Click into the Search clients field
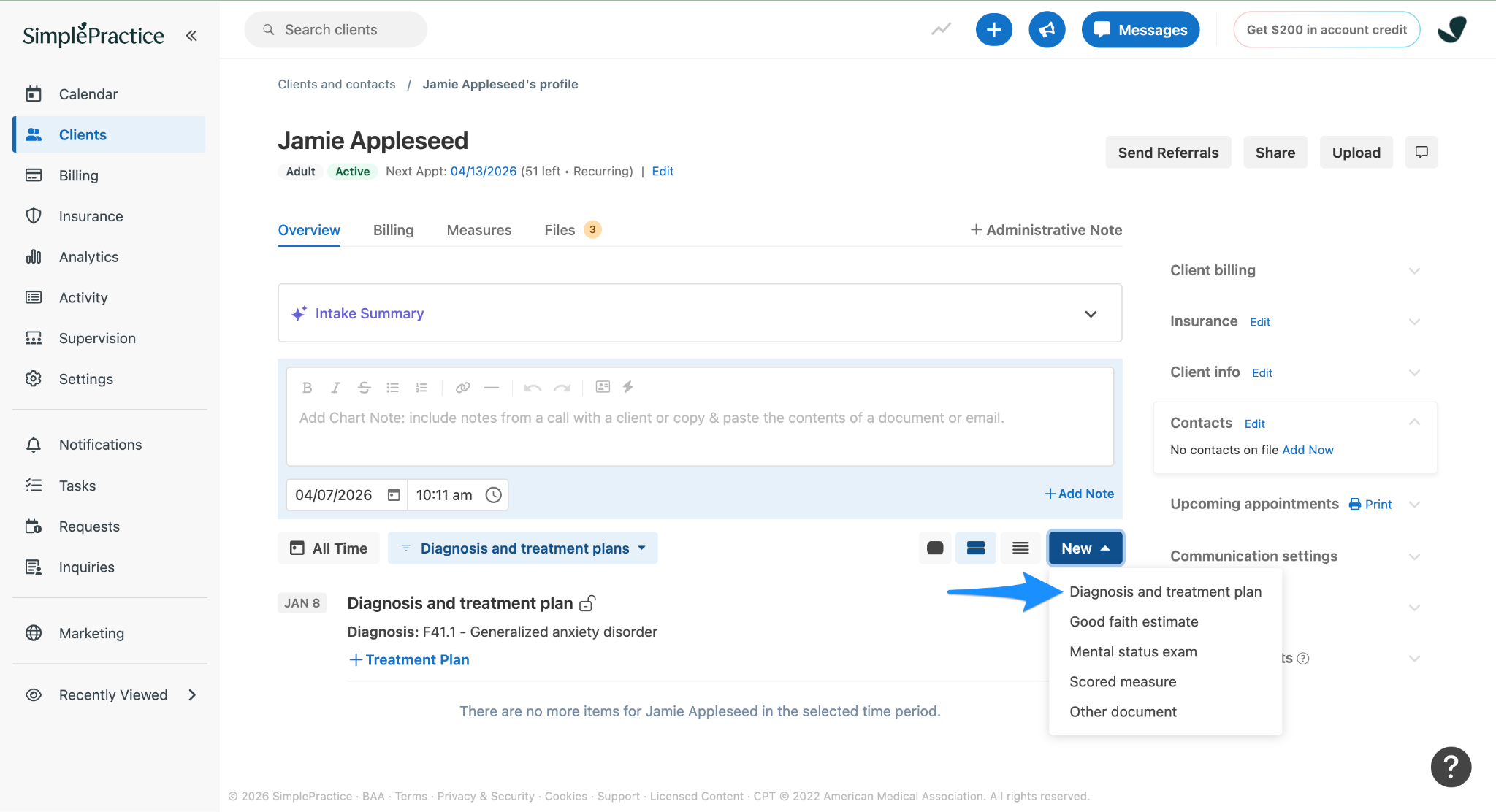The height and width of the screenshot is (812, 1496). 336,29
